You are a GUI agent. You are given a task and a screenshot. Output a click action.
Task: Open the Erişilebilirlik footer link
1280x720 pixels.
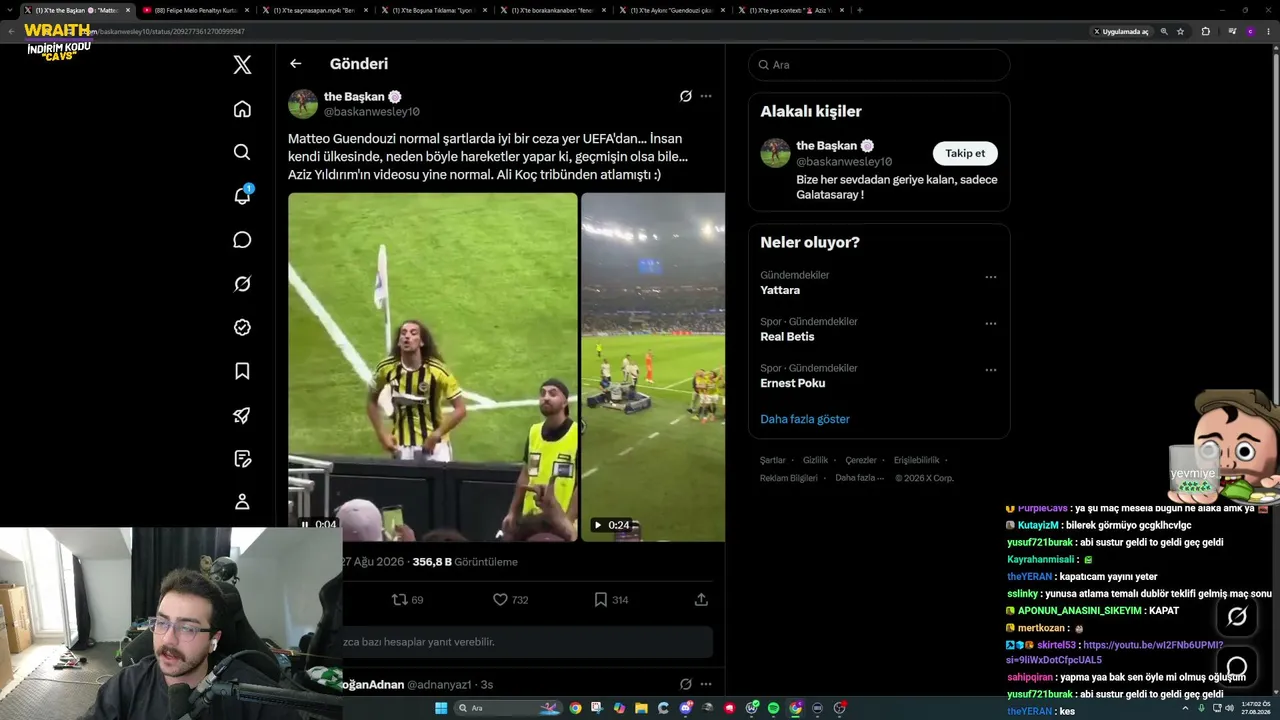pos(917,460)
